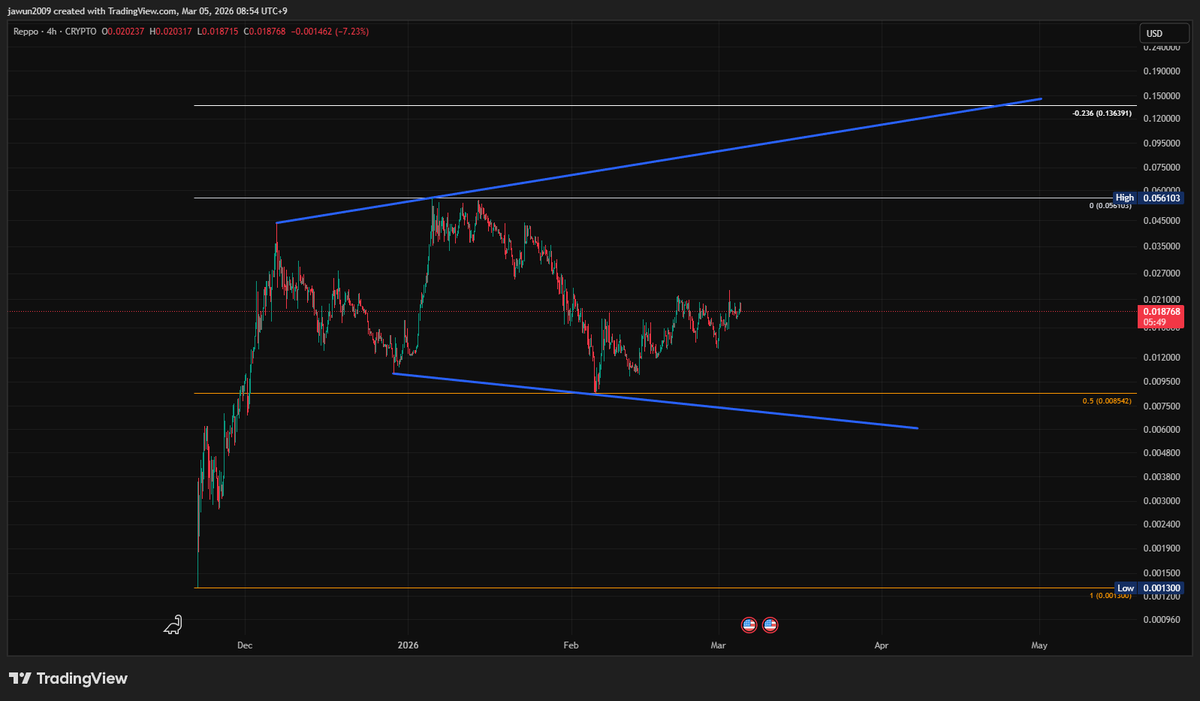Viewport: 1200px width, 701px height.
Task: Click the red current price label 0.018768
Action: 1160,312
